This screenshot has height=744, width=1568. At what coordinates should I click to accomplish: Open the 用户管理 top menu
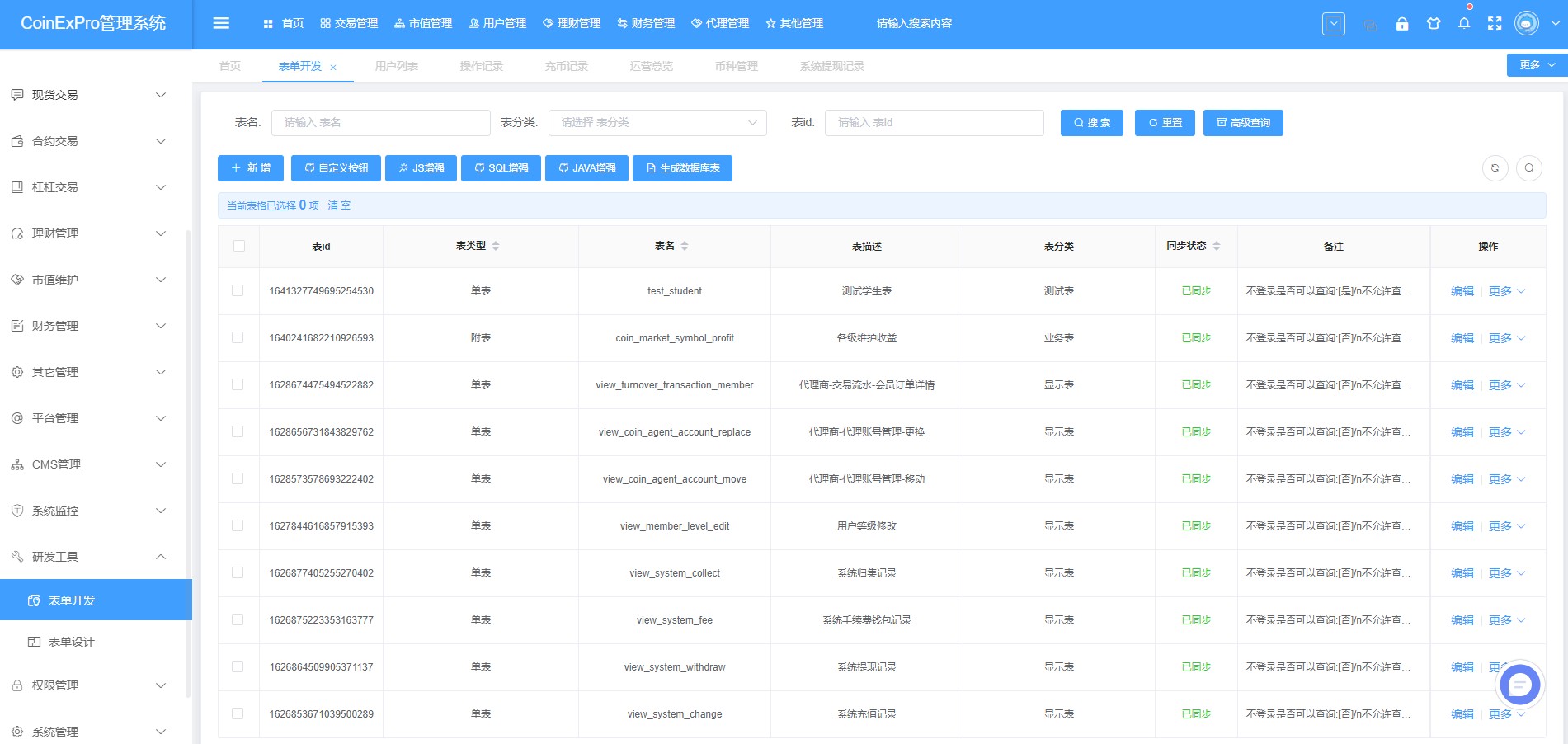tap(497, 24)
